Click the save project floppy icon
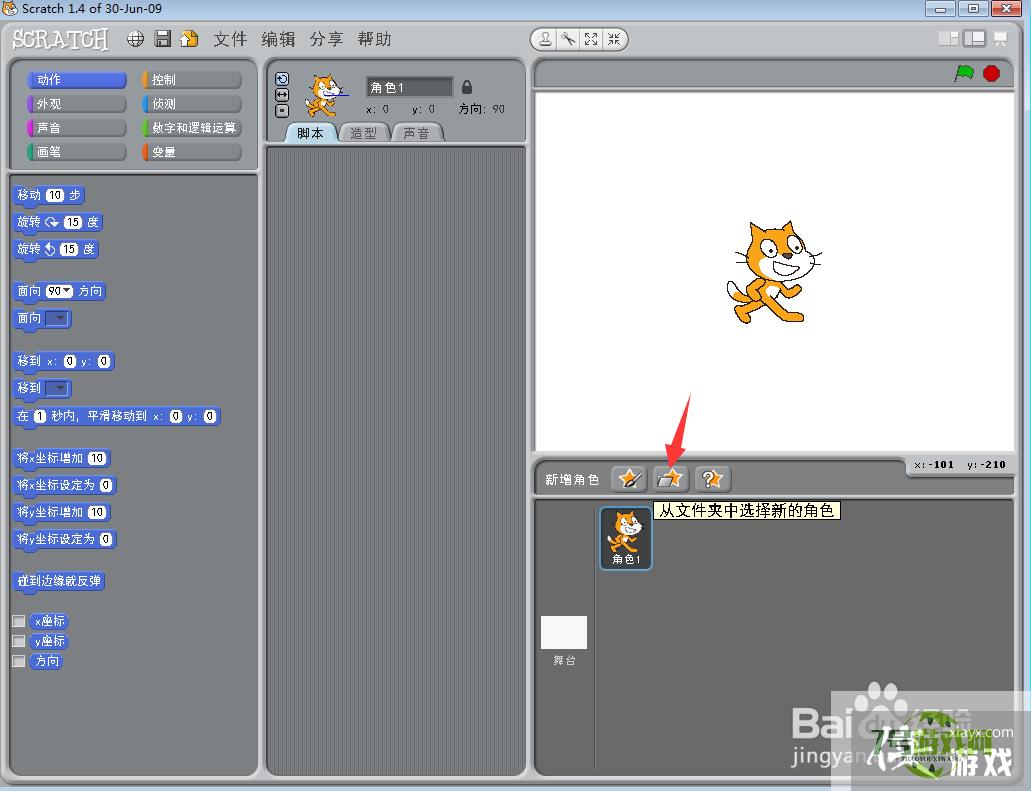This screenshot has width=1031, height=791. coord(162,39)
